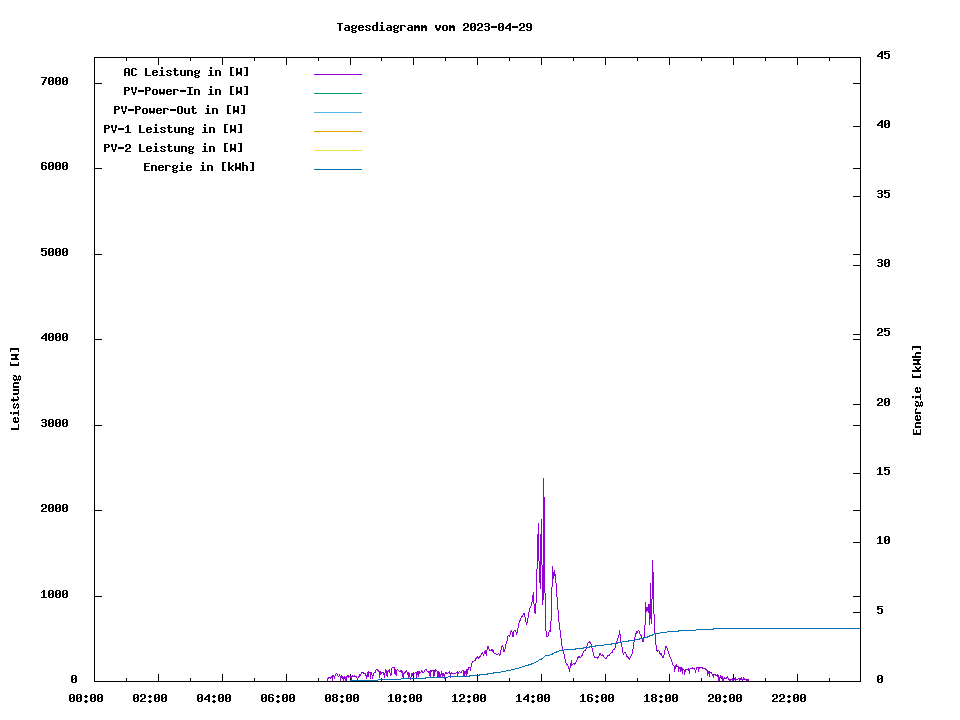
Task: Select the 08:00 time axis tick label
Action: coord(344,698)
